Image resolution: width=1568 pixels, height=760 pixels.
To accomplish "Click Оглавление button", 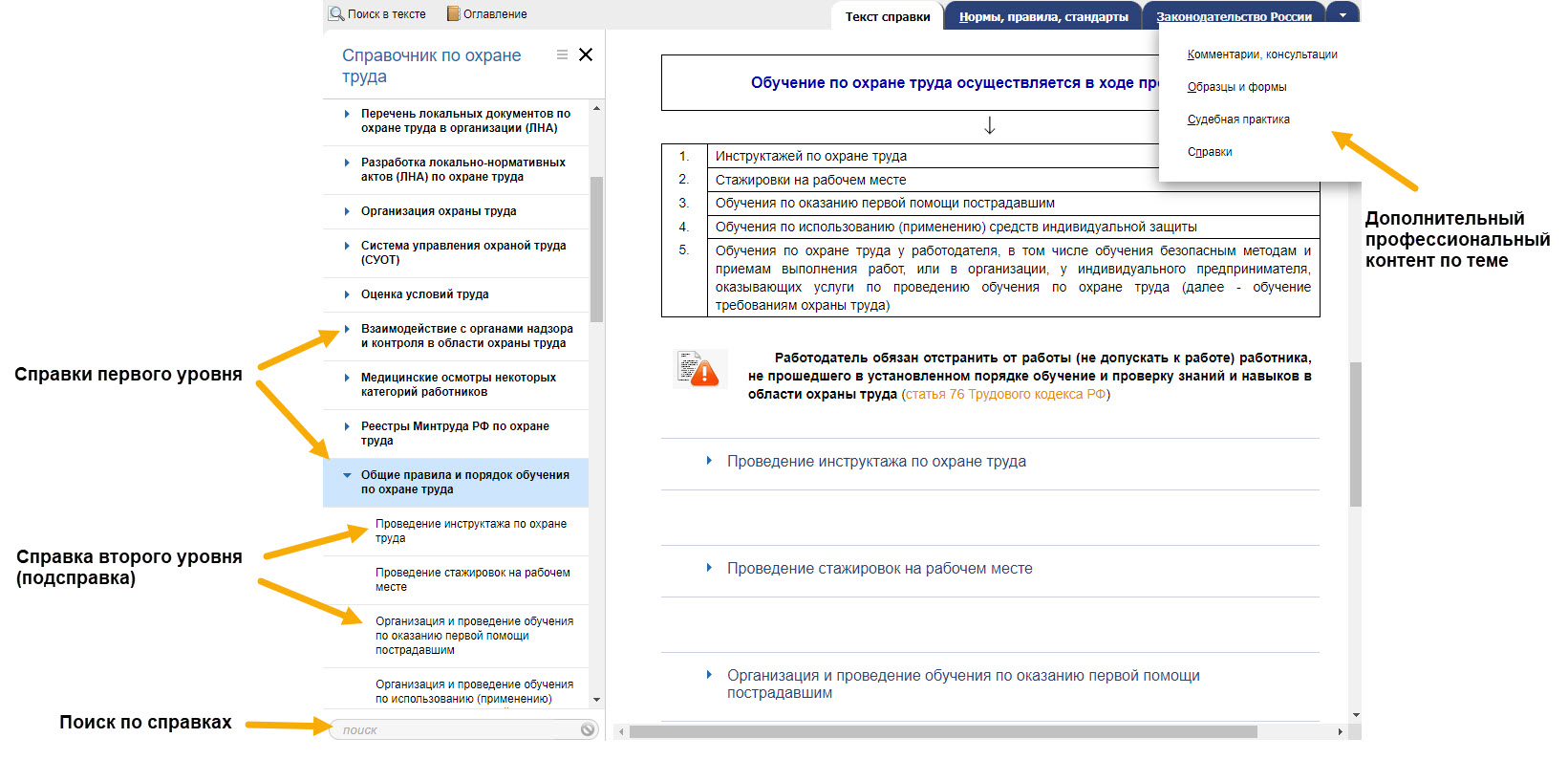I will pos(487,14).
